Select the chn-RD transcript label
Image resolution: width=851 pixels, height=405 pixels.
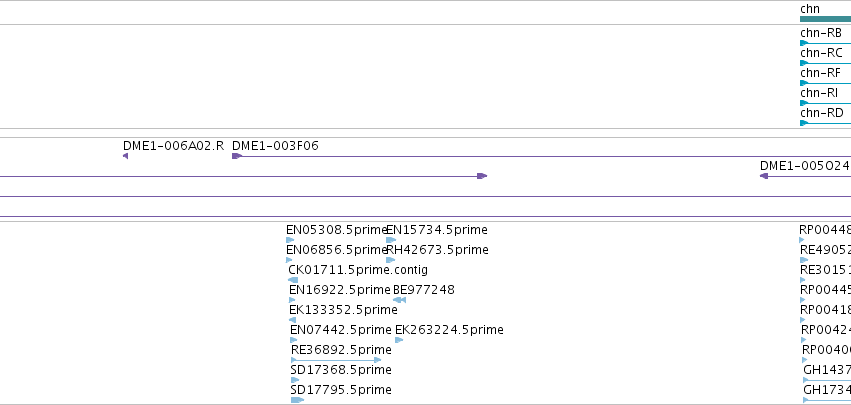822,113
